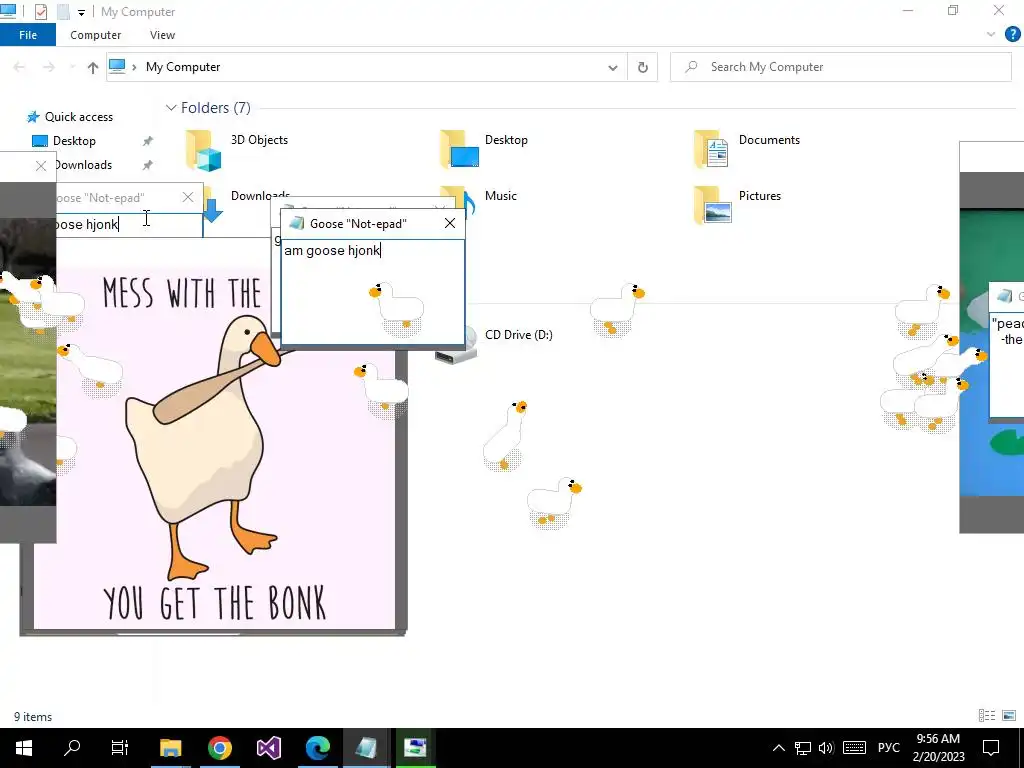Open the View ribbon tab
The image size is (1024, 768).
point(162,35)
